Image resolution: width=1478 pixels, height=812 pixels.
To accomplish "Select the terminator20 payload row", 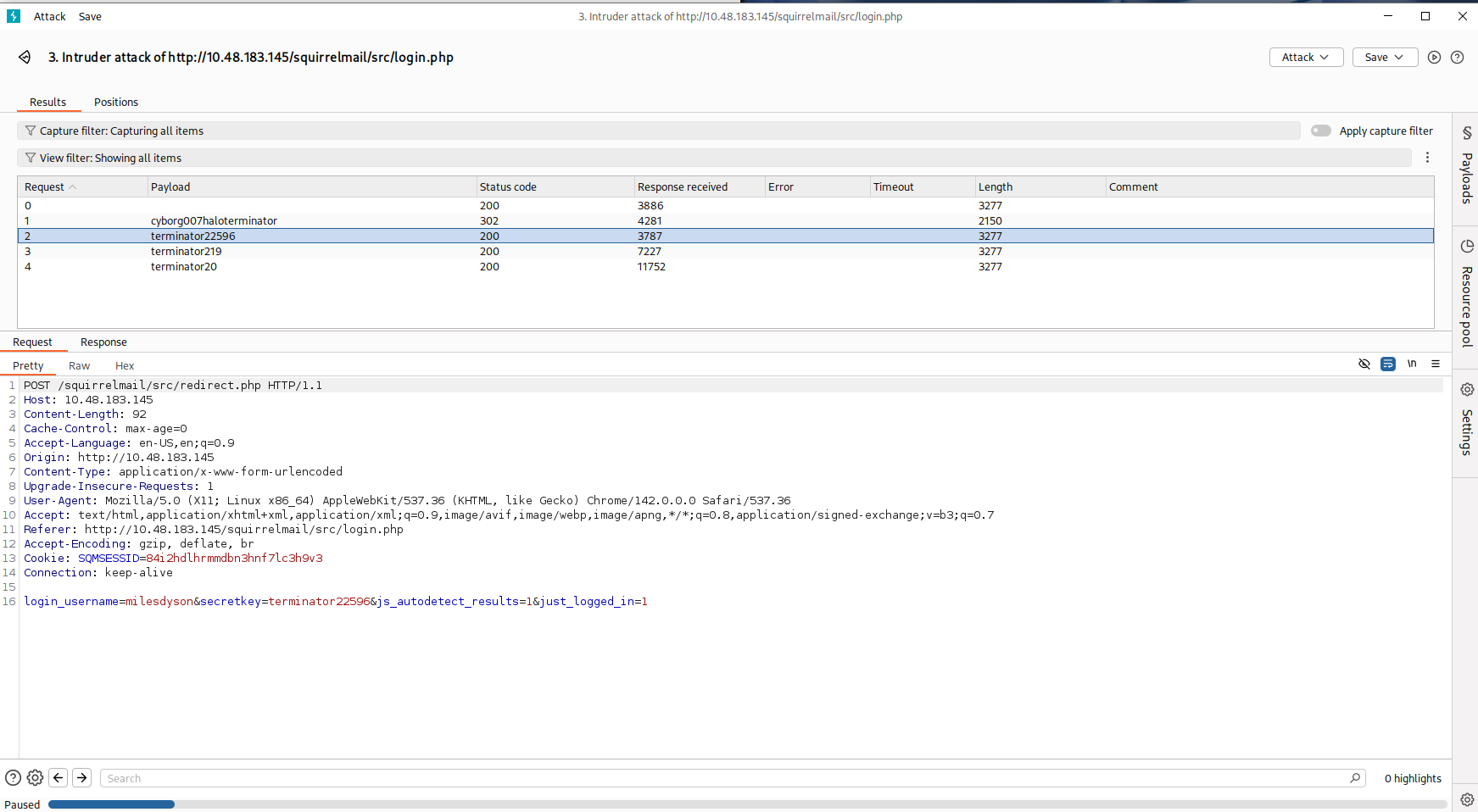I will point(725,266).
